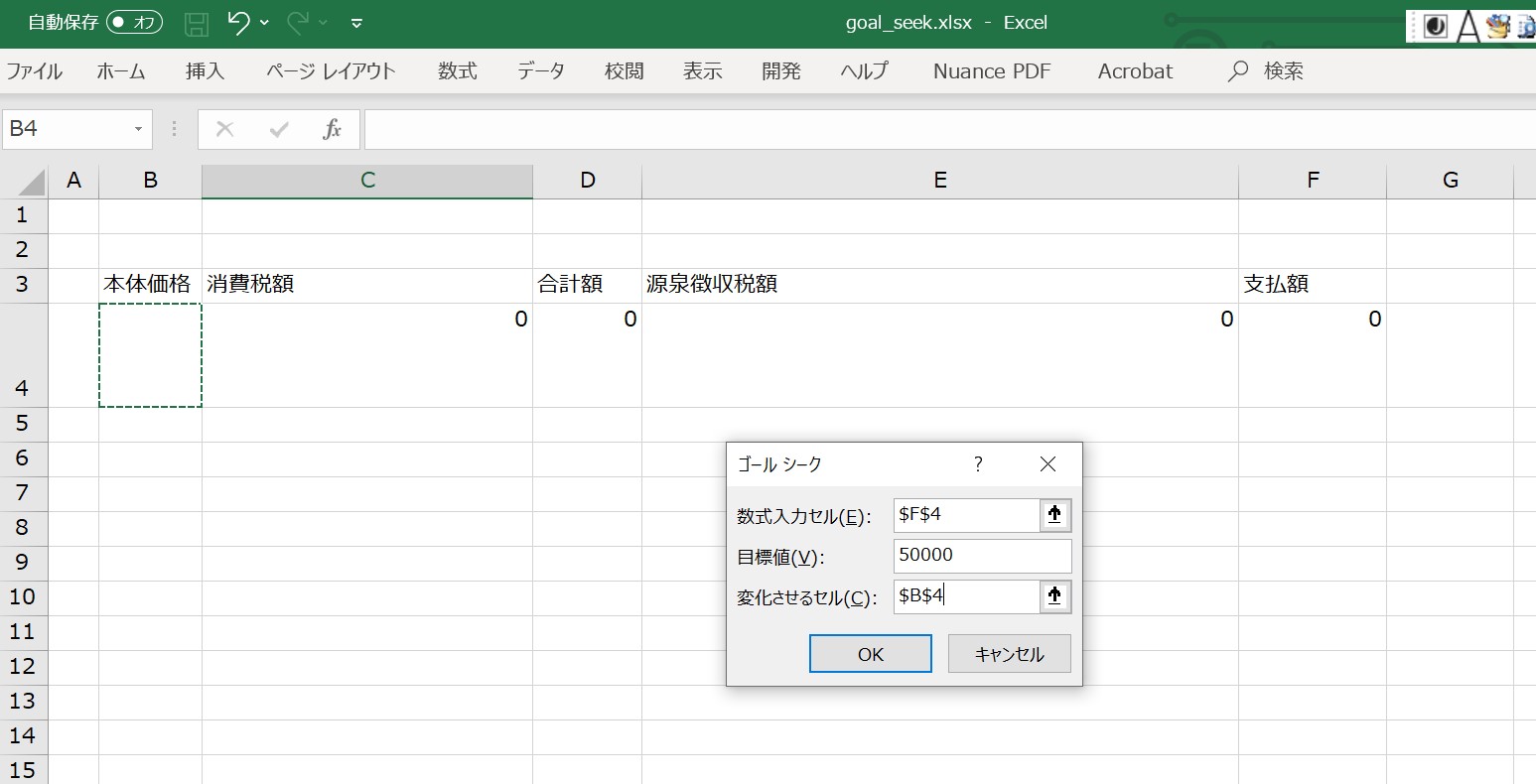Click the half-moon circle icon in title bar
Image resolution: width=1536 pixels, height=784 pixels.
1436,26
